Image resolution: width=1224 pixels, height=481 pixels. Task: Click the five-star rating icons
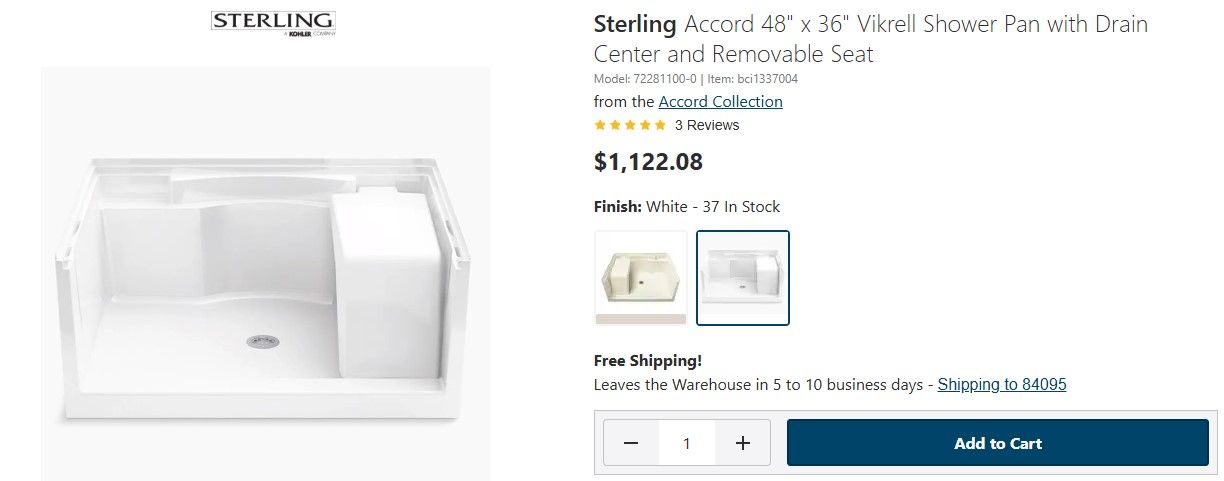click(630, 125)
